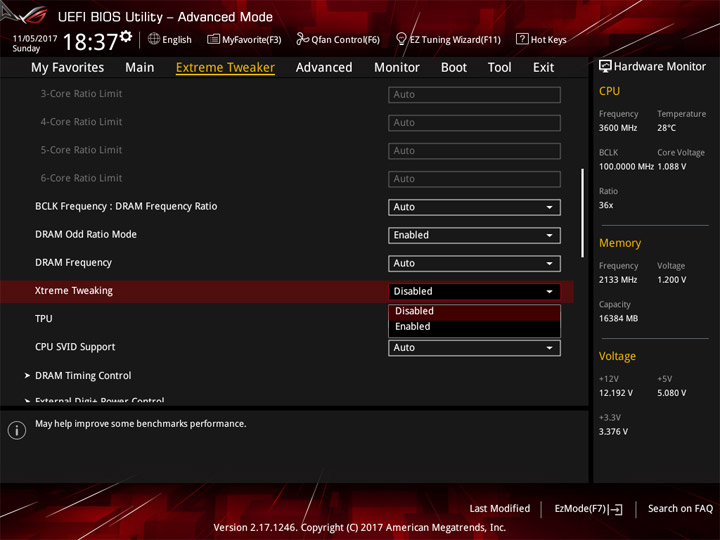Click the BCLK 100.0000 MHz value
The image size is (720, 540).
[626, 167]
